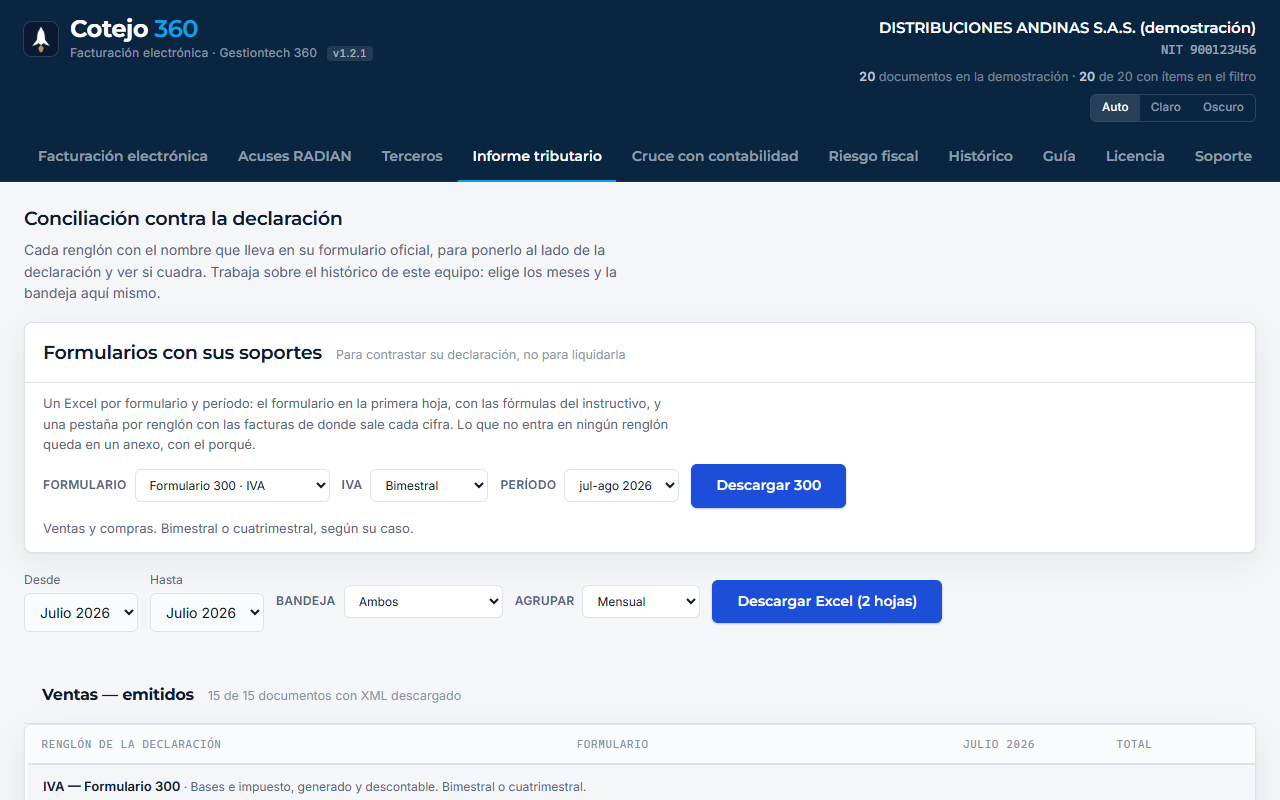Click DISTRIBUCIONES ANDINAS S.A.S. company name
This screenshot has height=800, width=1280.
coord(1067,28)
